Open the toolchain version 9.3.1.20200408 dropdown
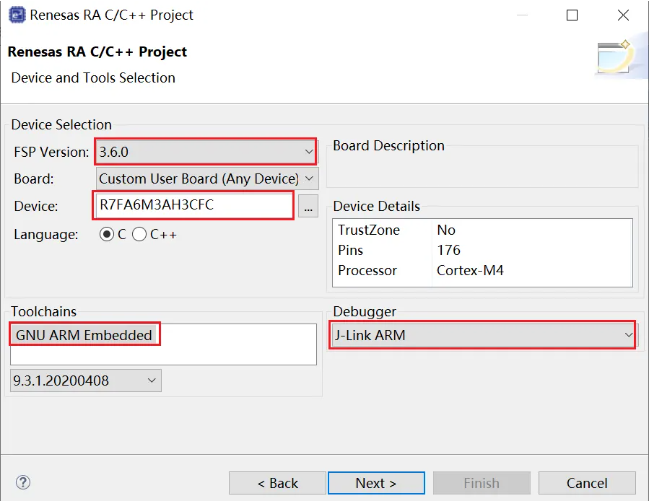Screen dimensions: 649x501 [x=86, y=381]
